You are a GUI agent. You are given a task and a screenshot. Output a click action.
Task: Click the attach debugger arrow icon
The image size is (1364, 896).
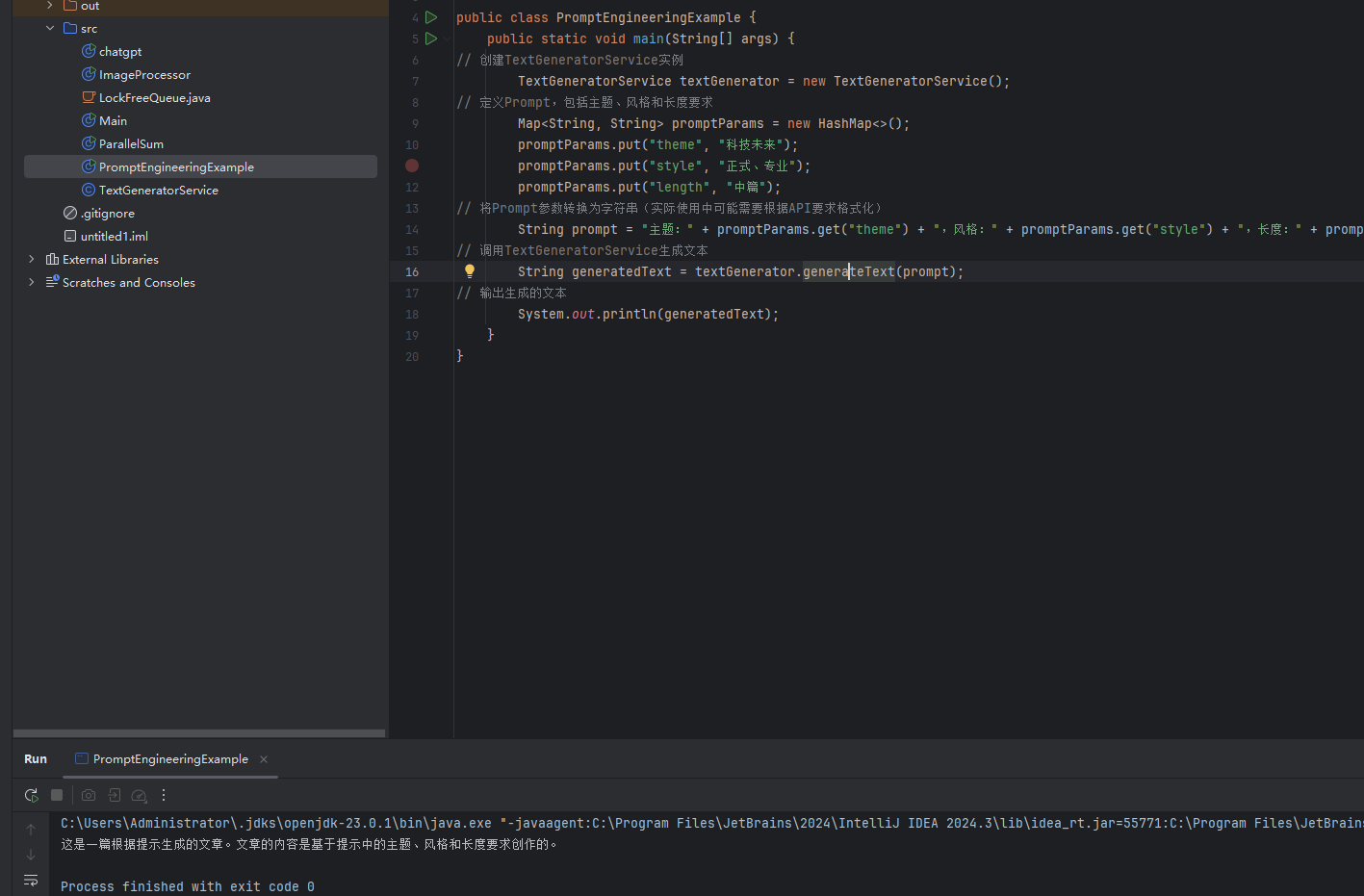click(x=114, y=795)
